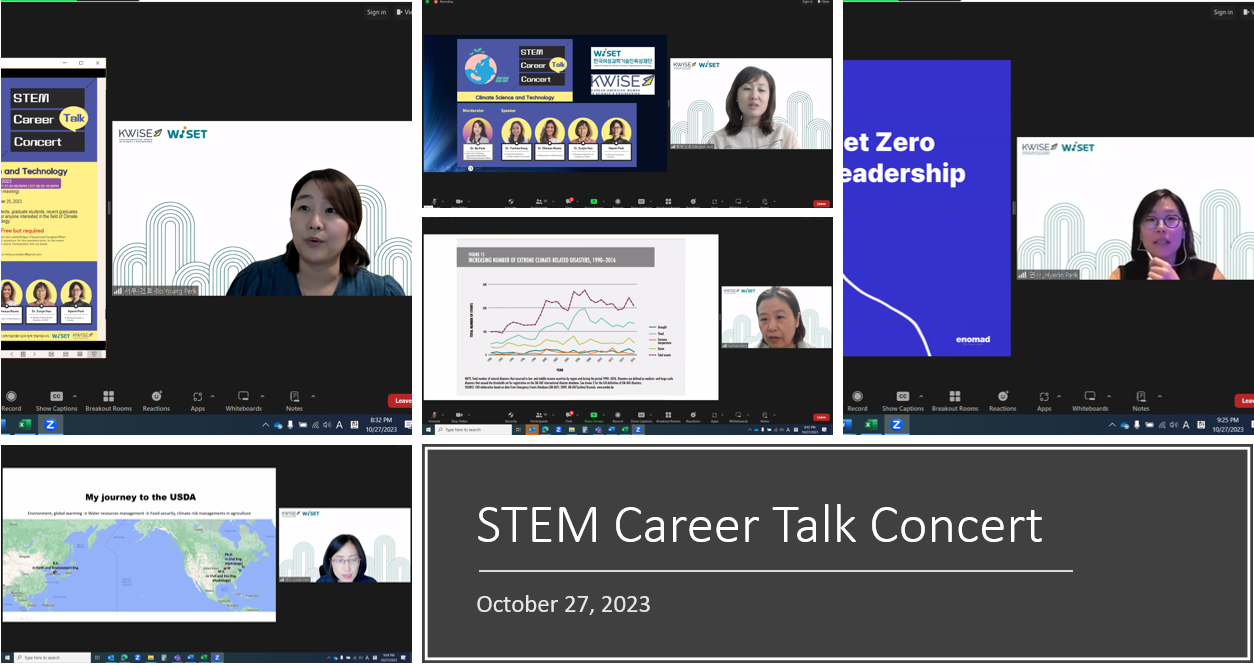
Task: Expand the caret beside Apps in the Net Zero window
Action: click(x=1057, y=396)
